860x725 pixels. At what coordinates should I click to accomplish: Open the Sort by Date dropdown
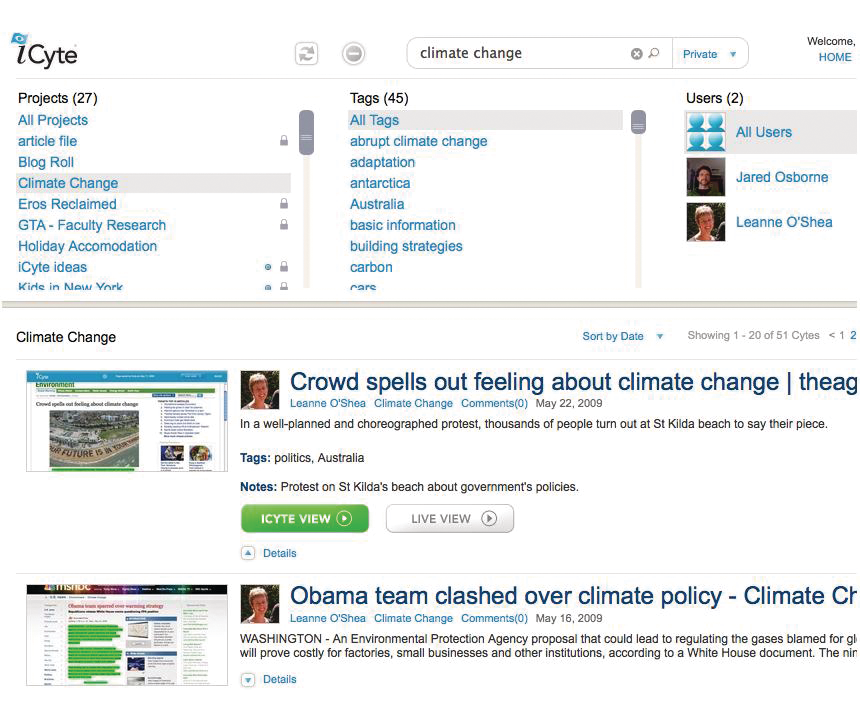622,336
